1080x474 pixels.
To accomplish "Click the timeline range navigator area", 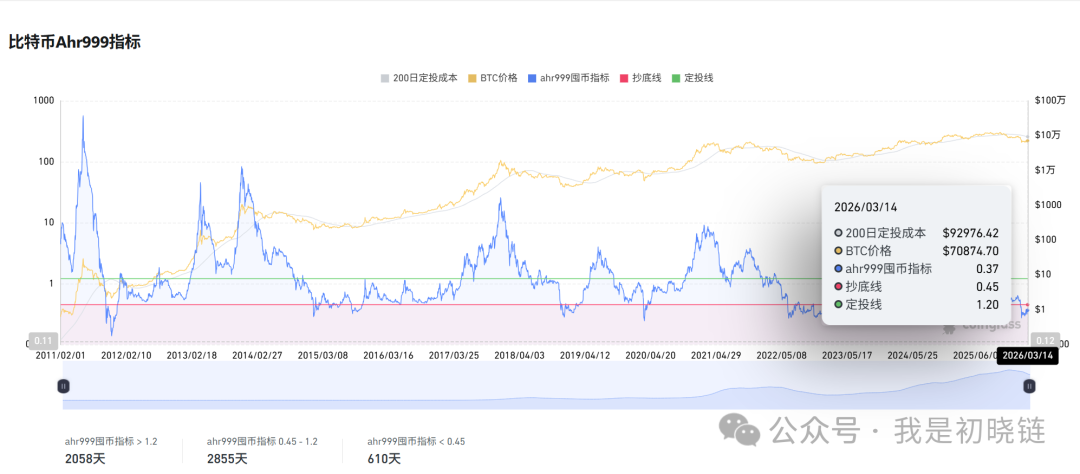I will point(546,387).
